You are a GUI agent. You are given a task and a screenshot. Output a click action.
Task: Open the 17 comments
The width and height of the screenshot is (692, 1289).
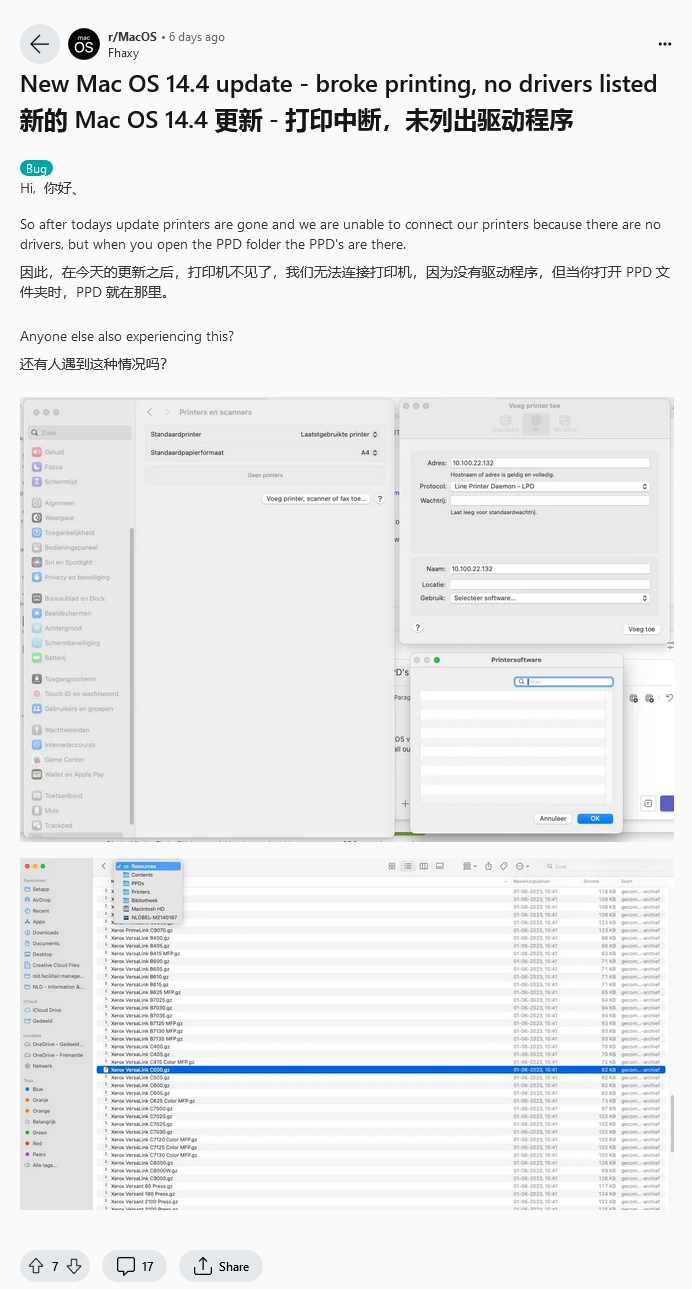click(135, 1266)
